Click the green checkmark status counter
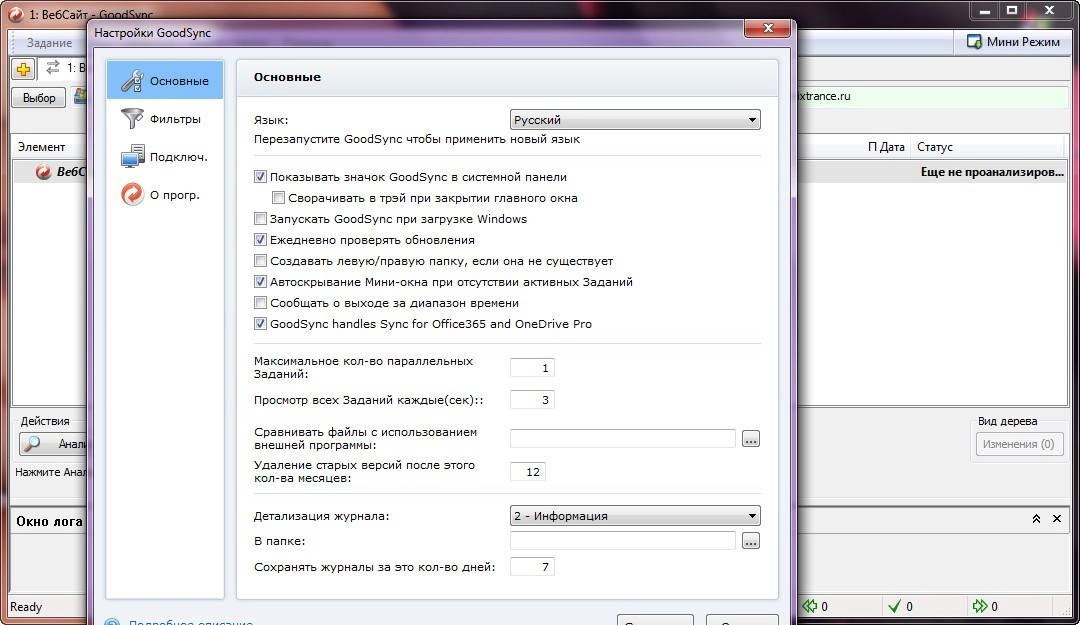The image size is (1080, 625). (x=901, y=606)
